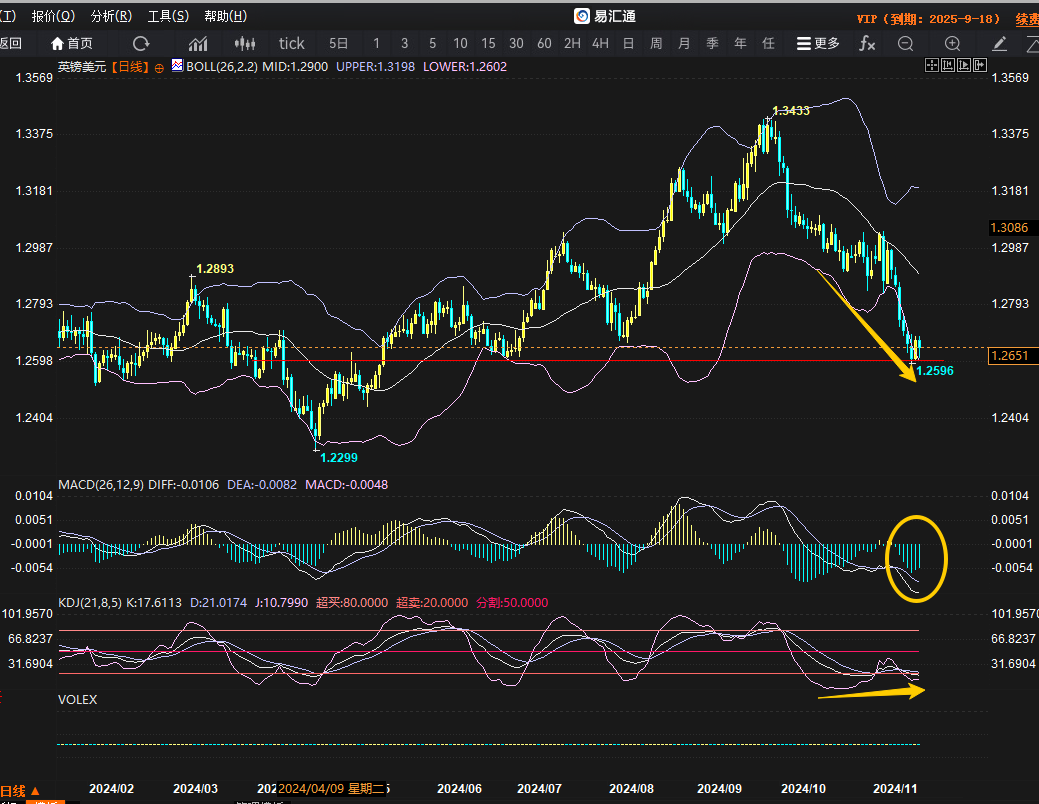Click the orange circle next to 【日线】

coord(158,67)
